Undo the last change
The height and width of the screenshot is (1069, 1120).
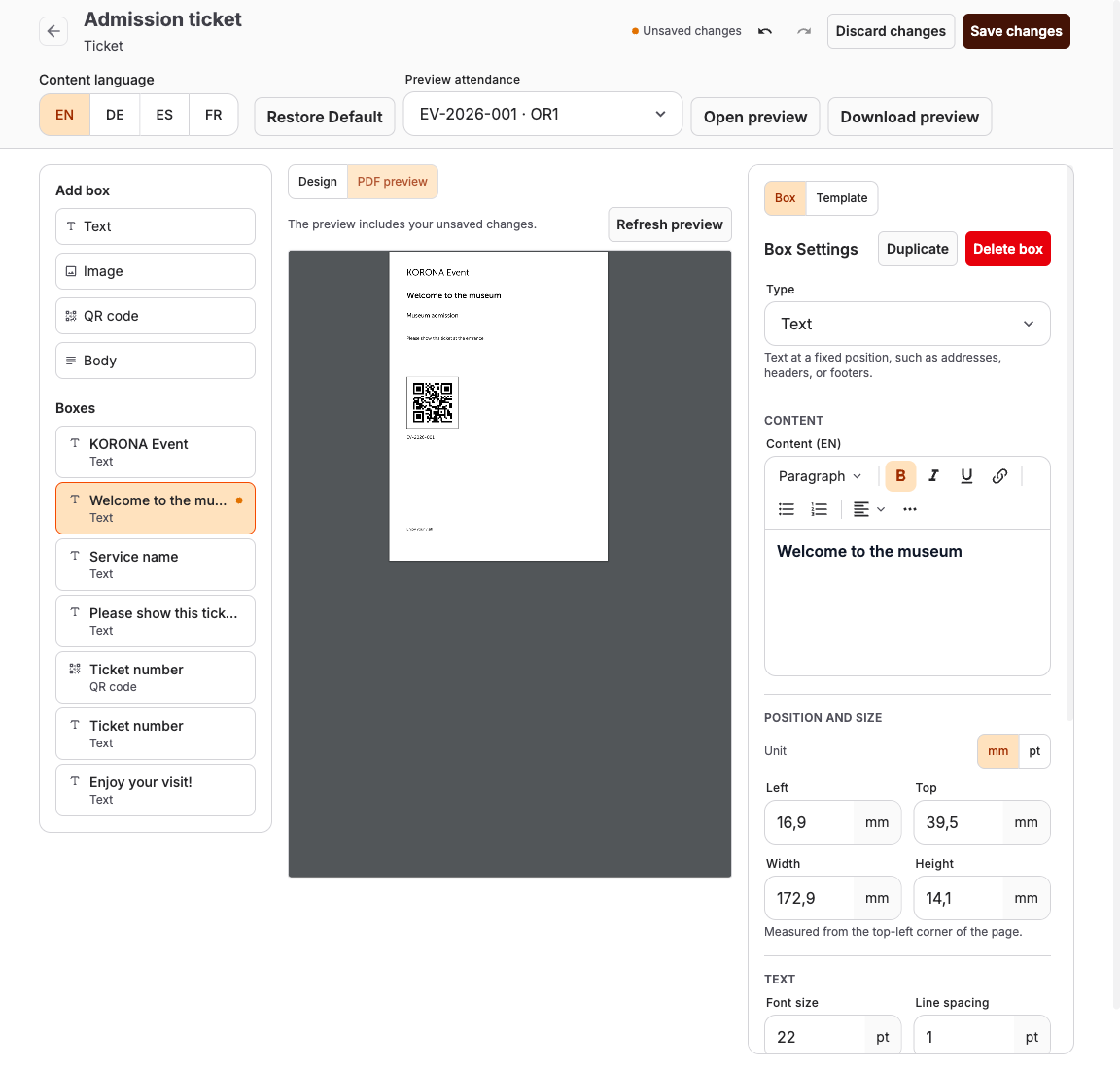click(x=765, y=31)
